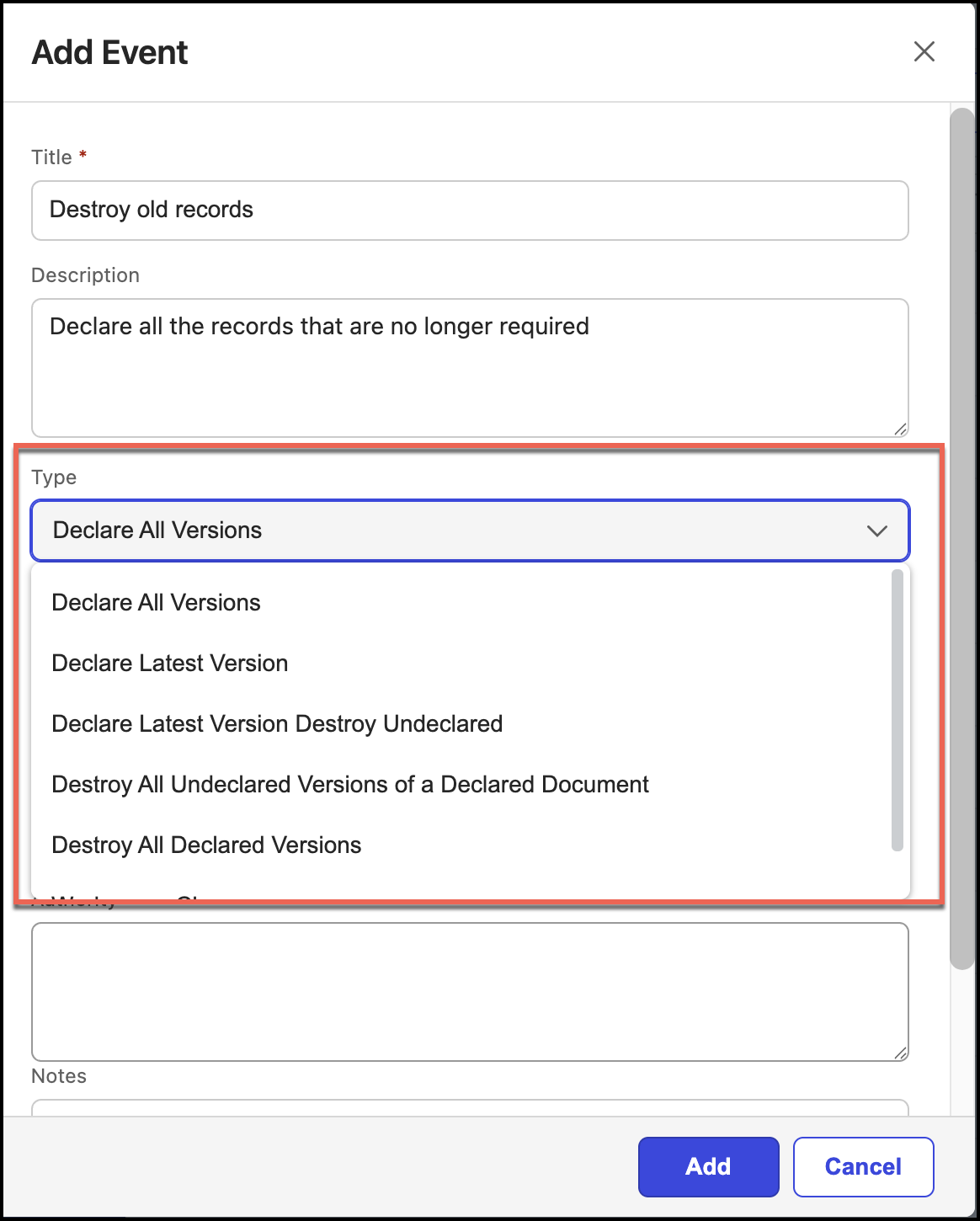Click the Type combo box showing Declare All Versions

point(455,531)
